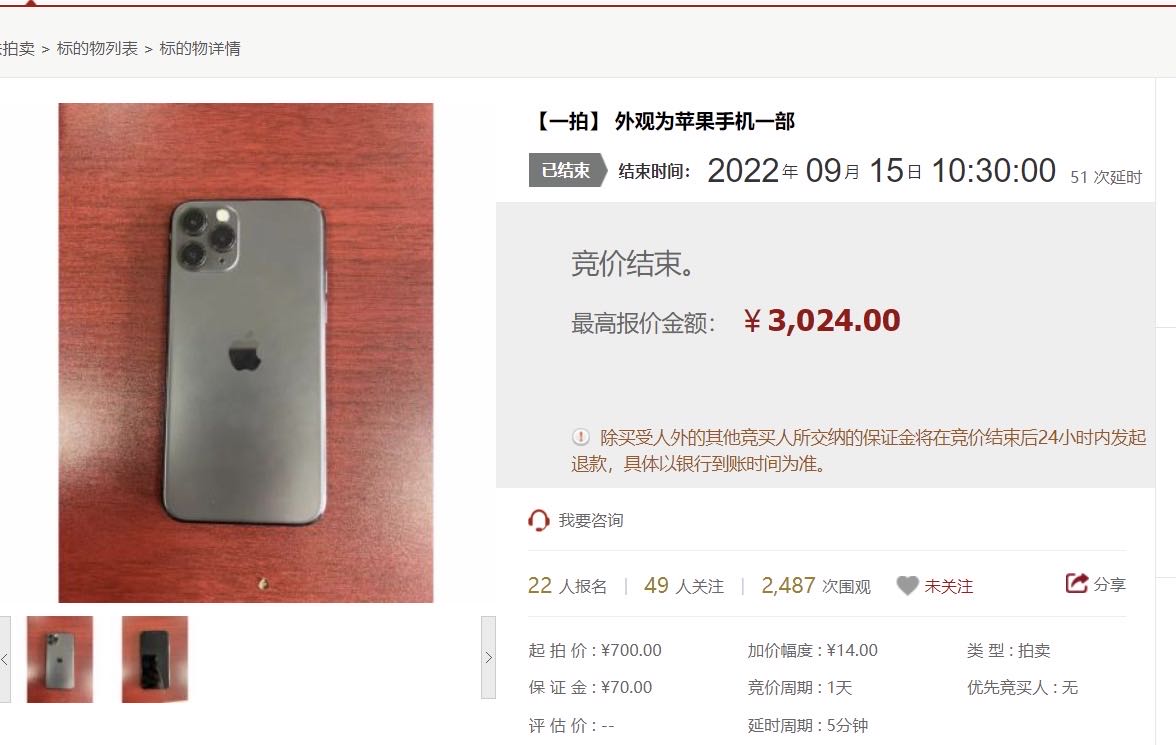Click the warning notice icon beside refund text
The height and width of the screenshot is (745, 1176).
580,437
